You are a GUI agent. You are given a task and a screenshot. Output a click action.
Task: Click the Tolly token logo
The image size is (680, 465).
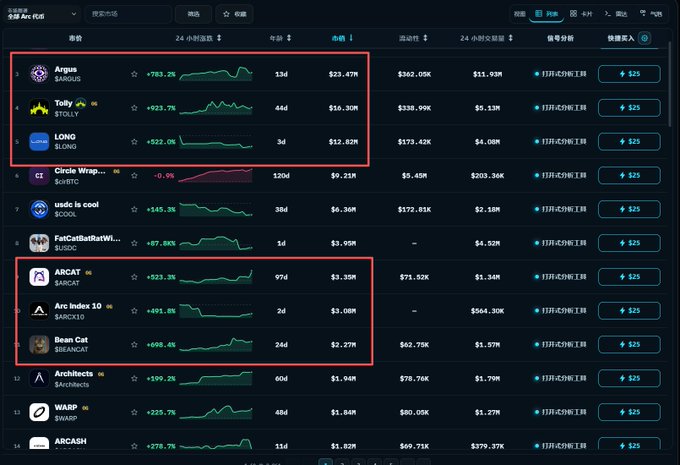coord(39,108)
